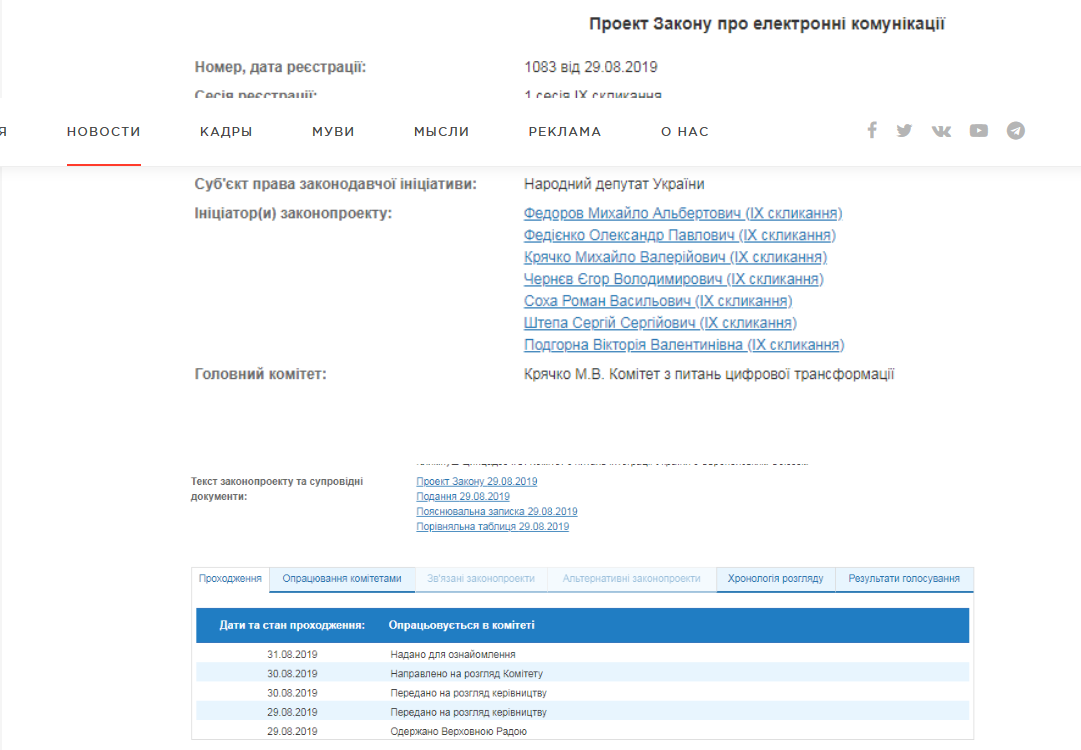This screenshot has width=1081, height=750.
Task: Open Подгорна Вікторія Валентинівна link
Action: point(684,345)
